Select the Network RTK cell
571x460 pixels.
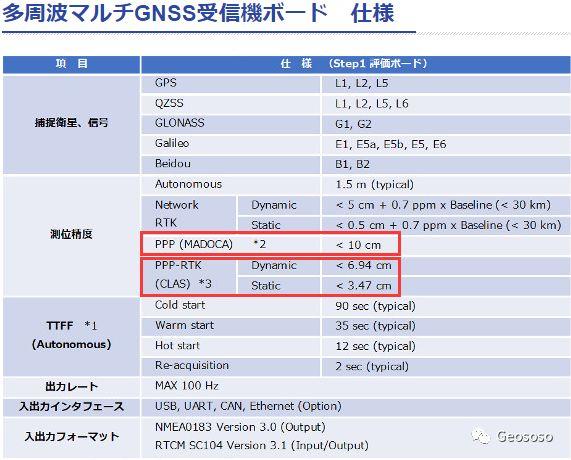coord(189,214)
